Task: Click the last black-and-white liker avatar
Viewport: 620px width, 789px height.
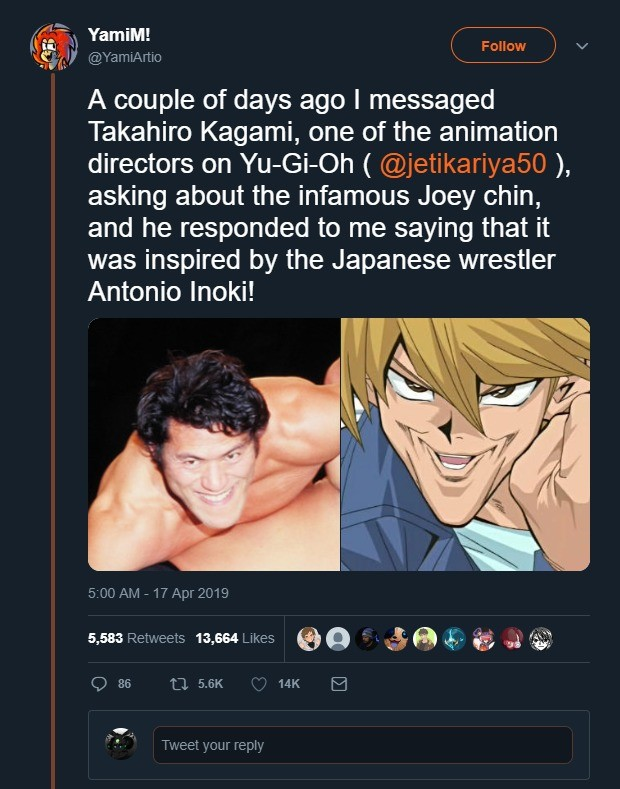Action: click(541, 639)
